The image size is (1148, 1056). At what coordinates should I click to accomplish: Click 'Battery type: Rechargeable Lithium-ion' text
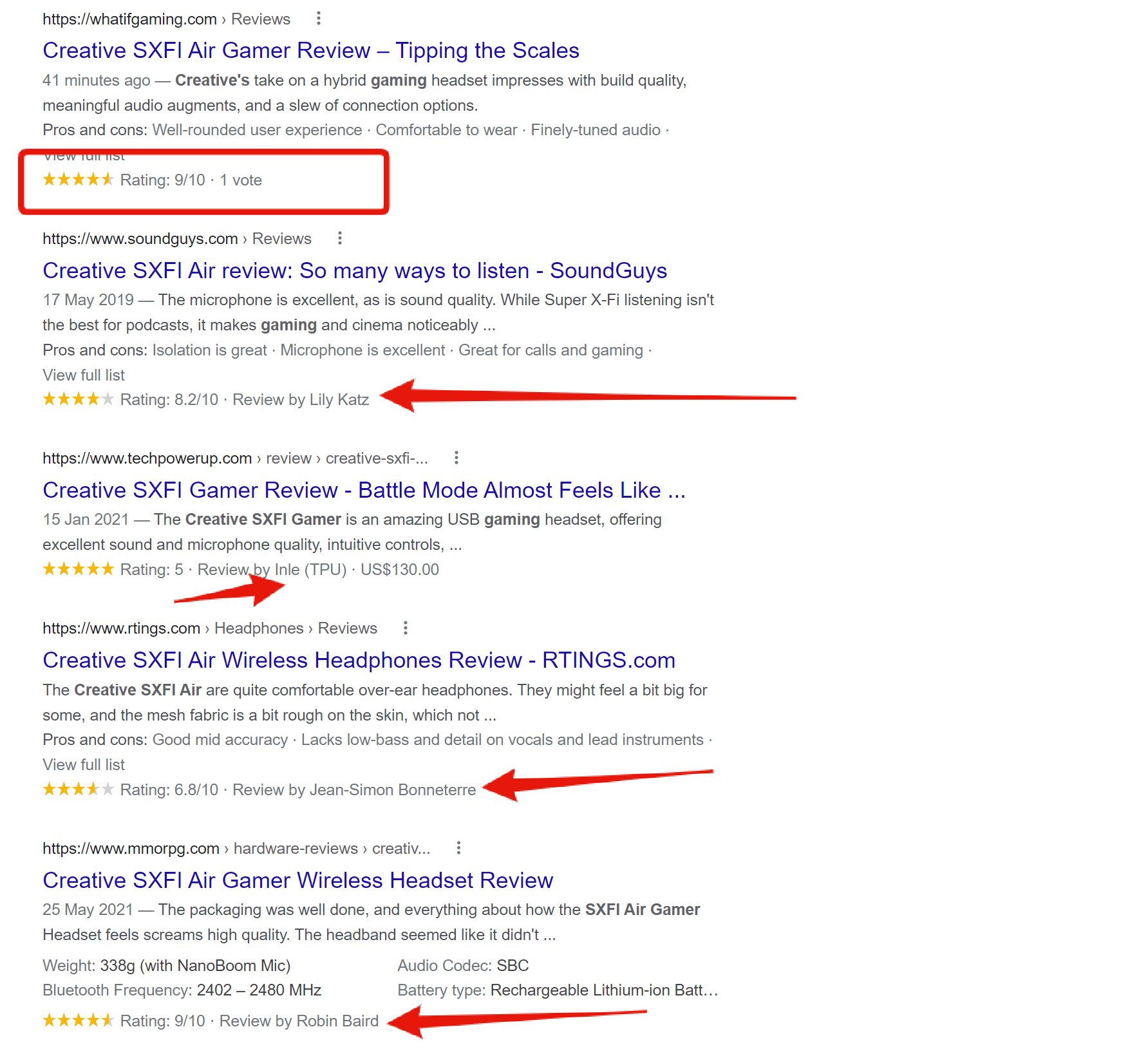(x=558, y=990)
